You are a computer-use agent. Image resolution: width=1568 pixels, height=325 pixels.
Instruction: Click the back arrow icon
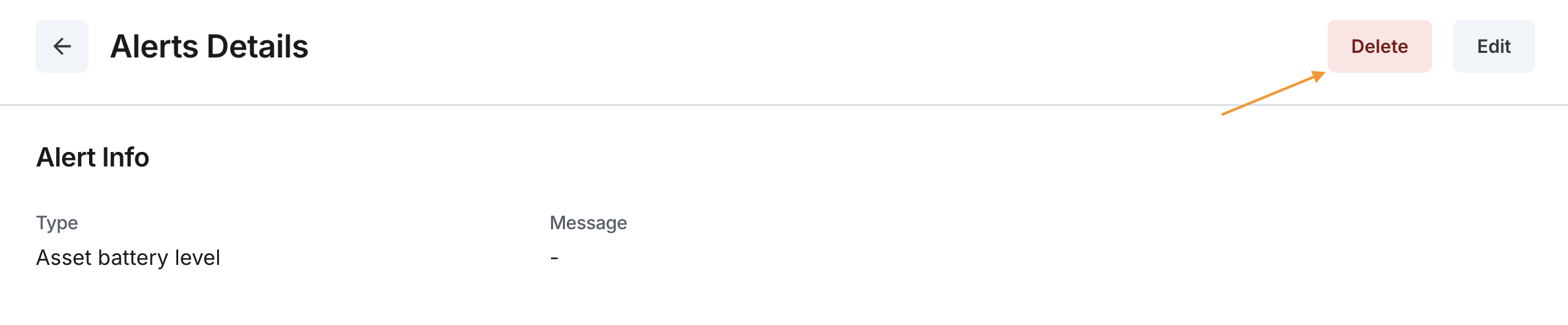click(x=62, y=46)
